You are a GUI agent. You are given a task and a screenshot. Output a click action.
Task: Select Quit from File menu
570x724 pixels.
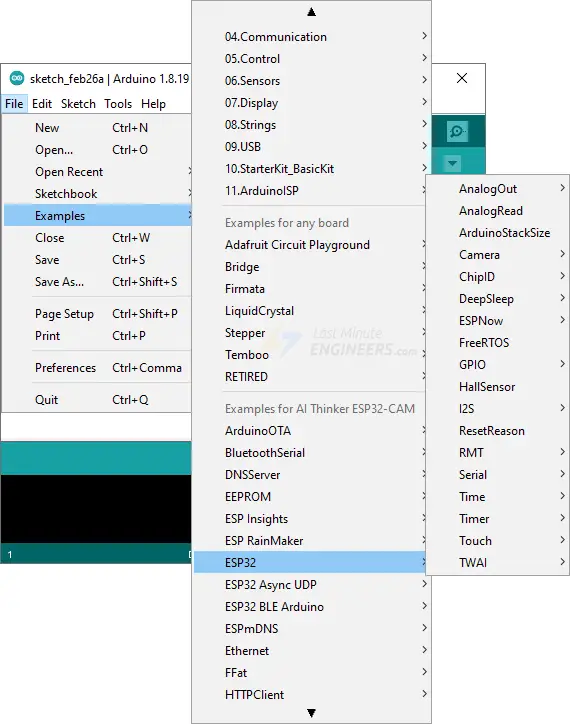pyautogui.click(x=97, y=400)
